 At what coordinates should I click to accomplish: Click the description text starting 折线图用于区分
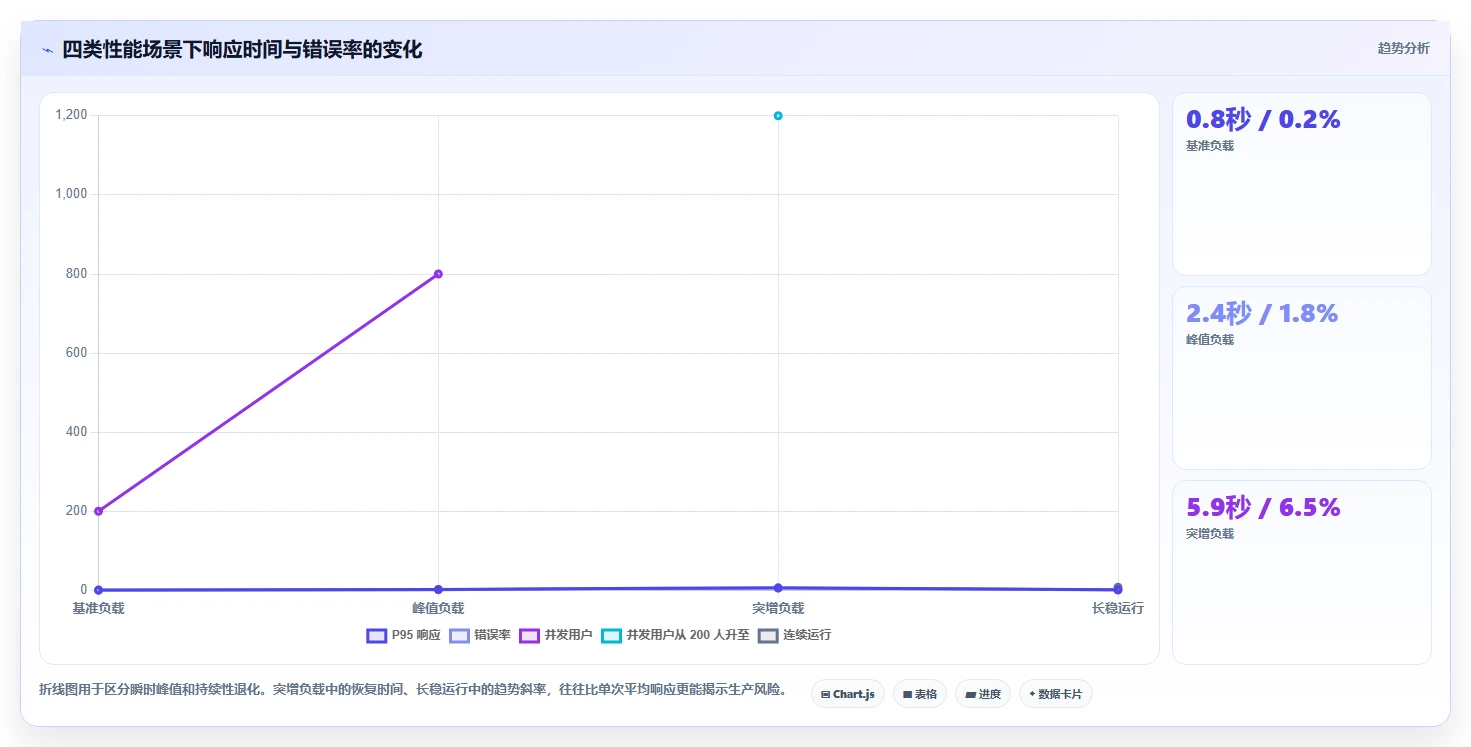click(413, 689)
